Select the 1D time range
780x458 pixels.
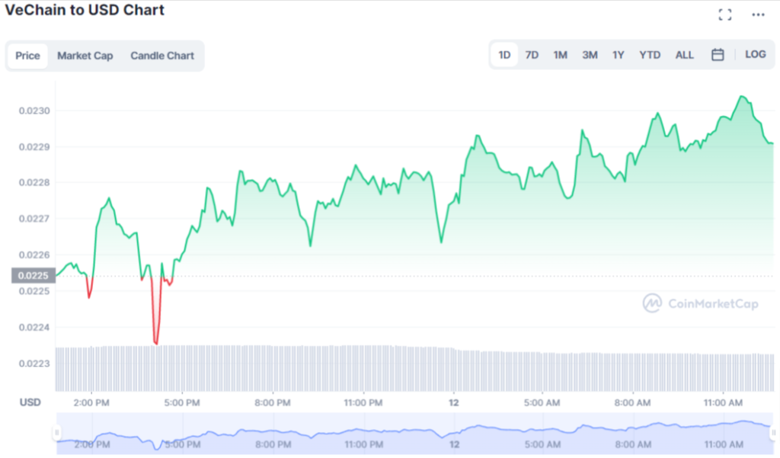[x=505, y=55]
